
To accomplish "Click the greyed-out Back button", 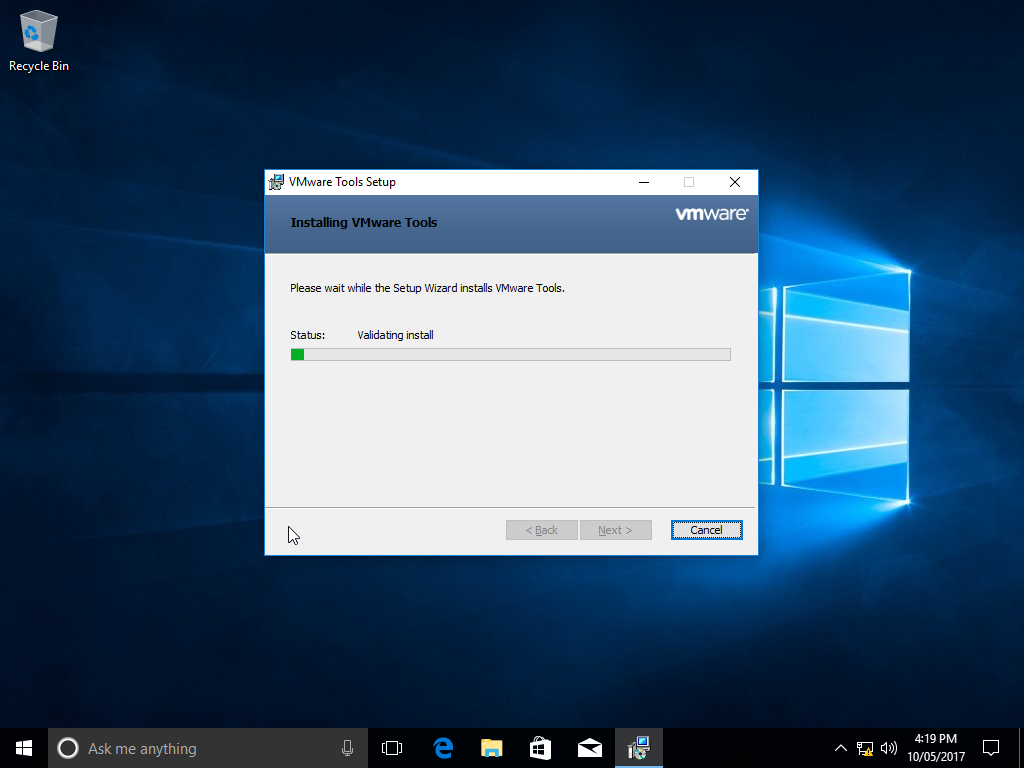I will pos(541,530).
